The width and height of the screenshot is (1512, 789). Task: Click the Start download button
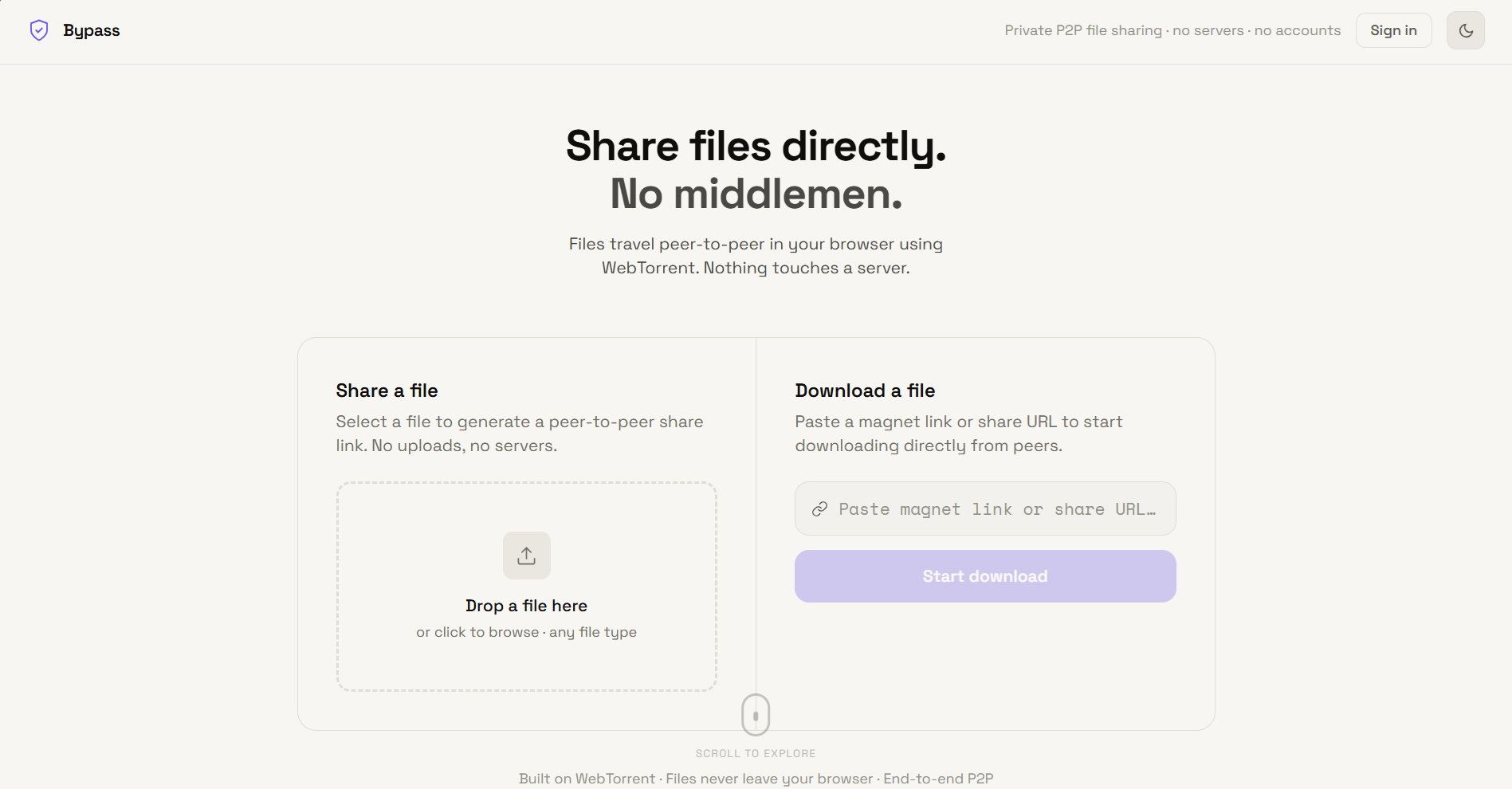tap(985, 576)
